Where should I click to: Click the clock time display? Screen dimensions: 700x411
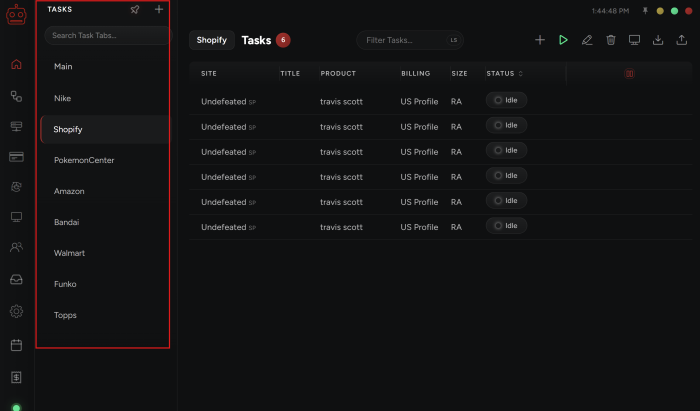tap(610, 11)
